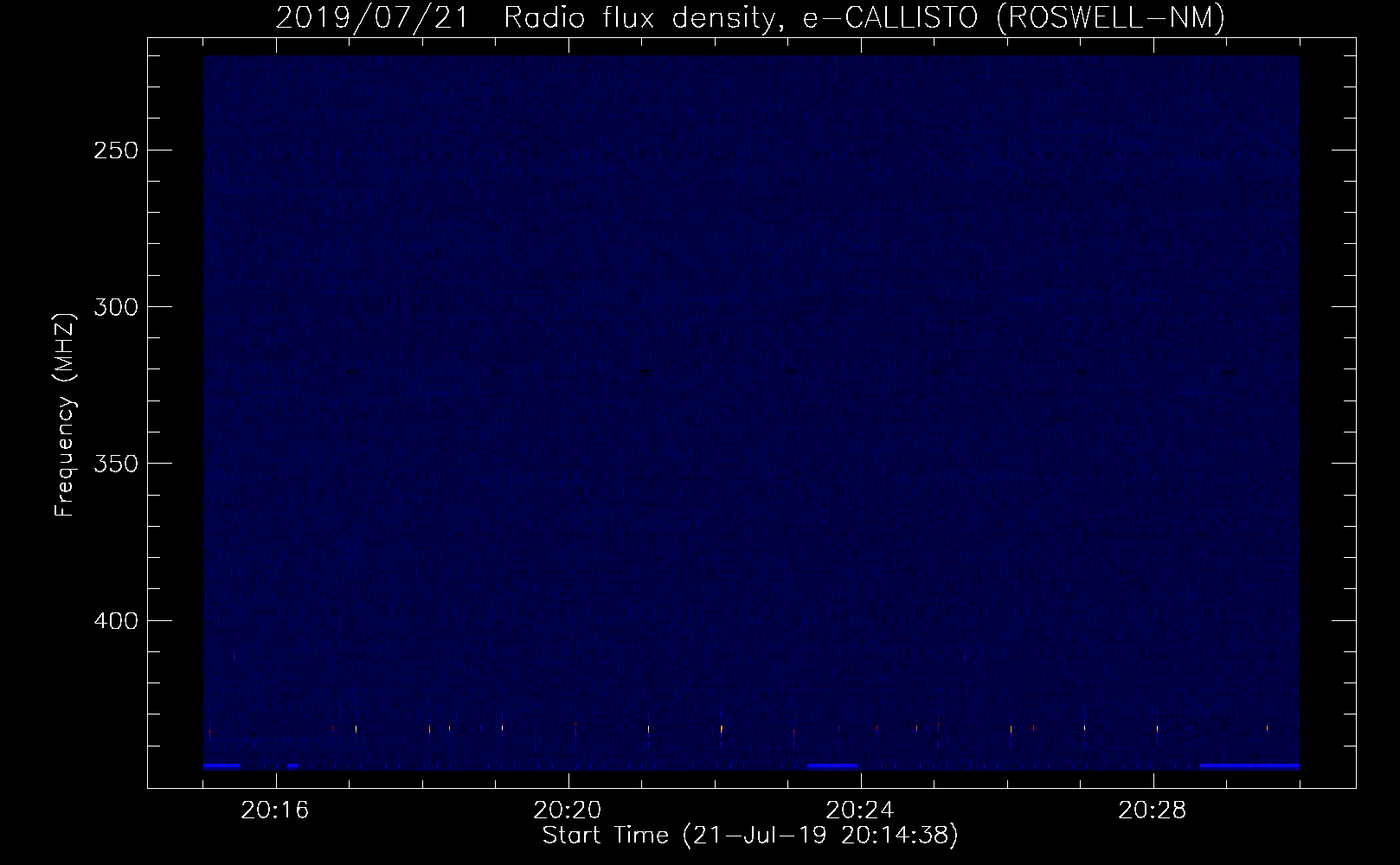This screenshot has height=865, width=1400.
Task: Click the 20:28 time tick label
Action: pos(1153,811)
